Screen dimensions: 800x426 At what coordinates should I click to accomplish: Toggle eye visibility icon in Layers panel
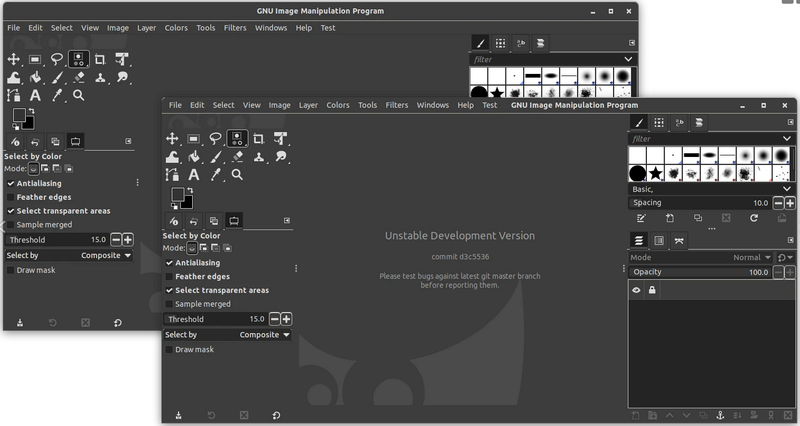pos(636,290)
